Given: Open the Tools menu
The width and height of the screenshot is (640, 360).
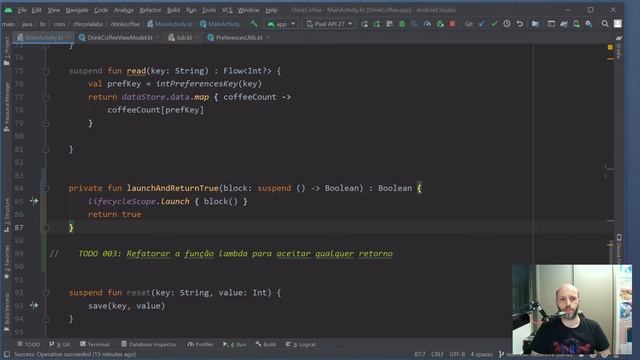Looking at the screenshot, I should pos(209,10).
